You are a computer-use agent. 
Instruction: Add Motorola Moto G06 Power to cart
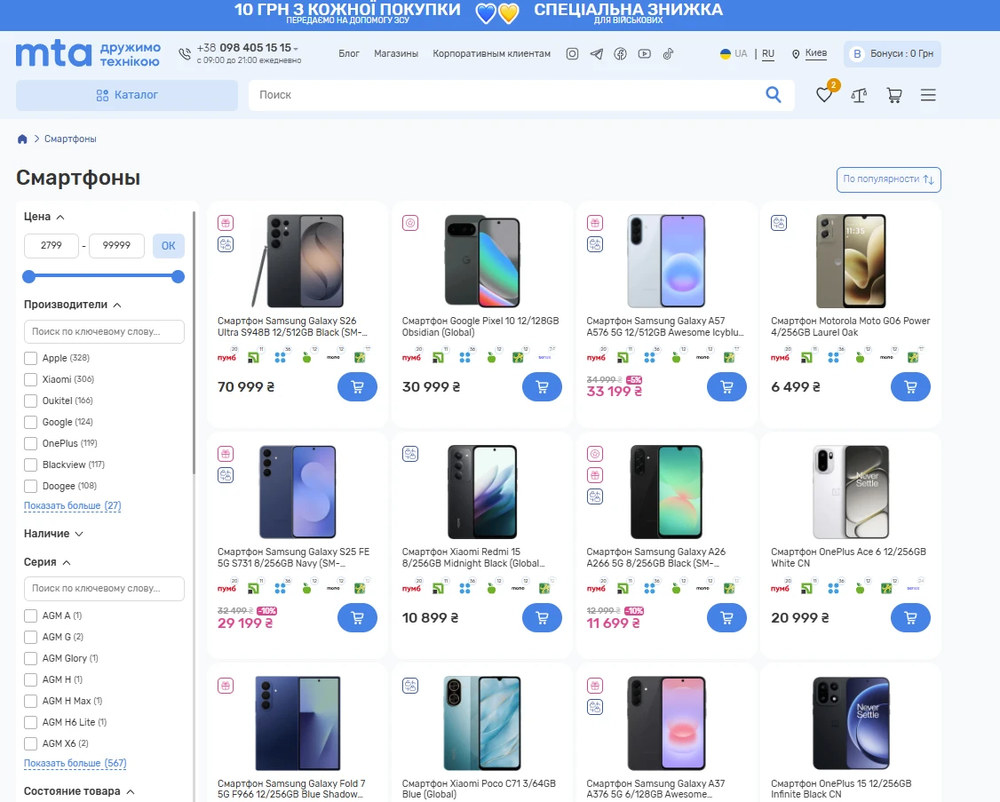point(911,387)
